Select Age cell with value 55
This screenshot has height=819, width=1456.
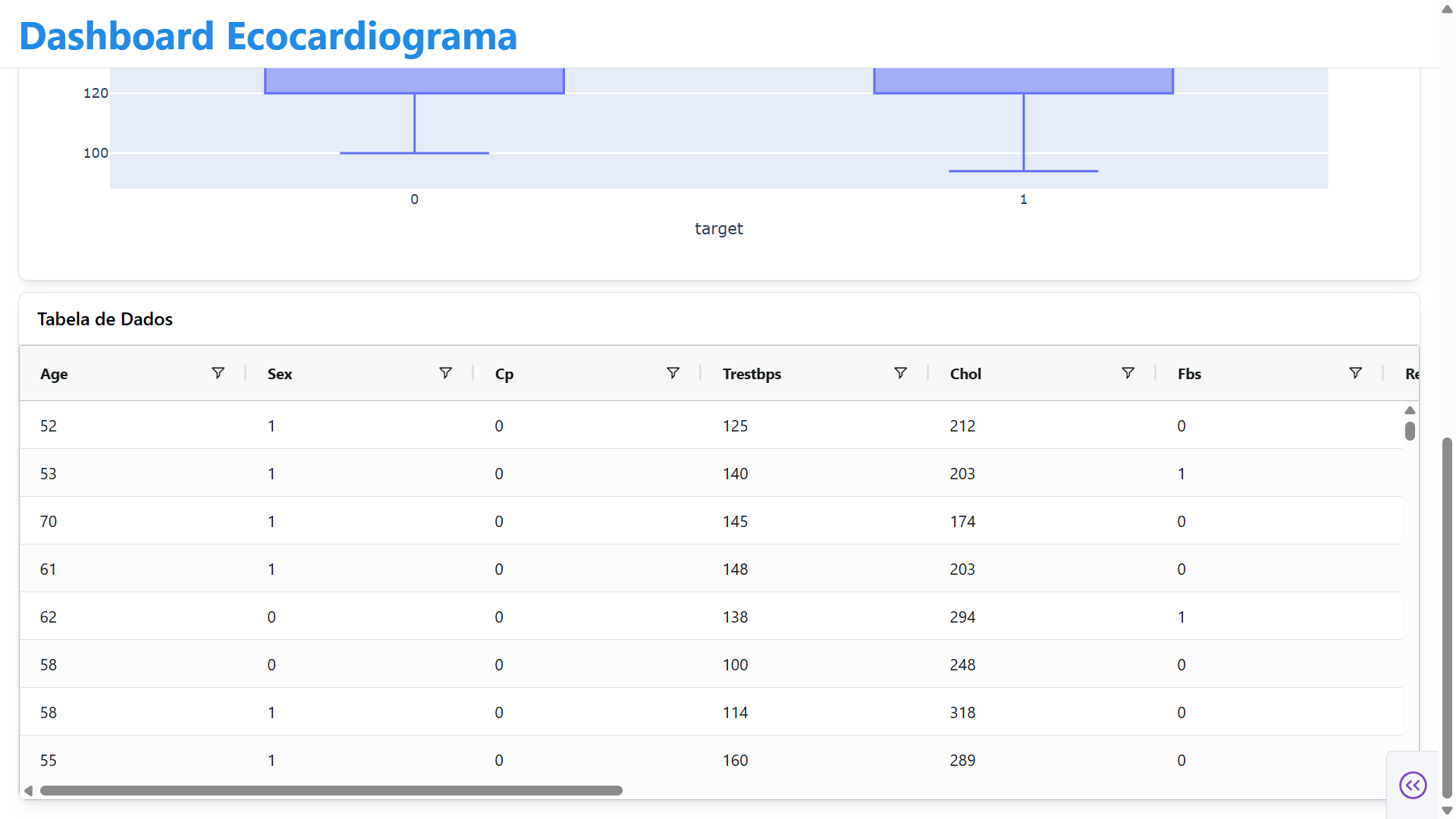click(133, 760)
